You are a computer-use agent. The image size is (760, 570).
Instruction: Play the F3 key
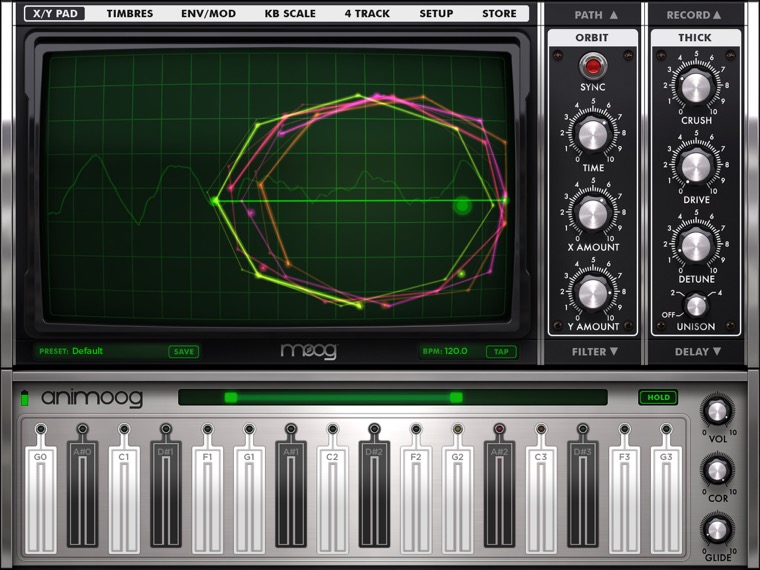[x=624, y=499]
